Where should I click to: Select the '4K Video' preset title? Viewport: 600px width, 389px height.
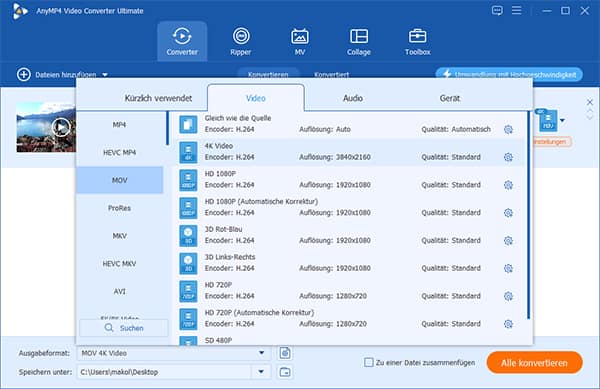point(218,146)
